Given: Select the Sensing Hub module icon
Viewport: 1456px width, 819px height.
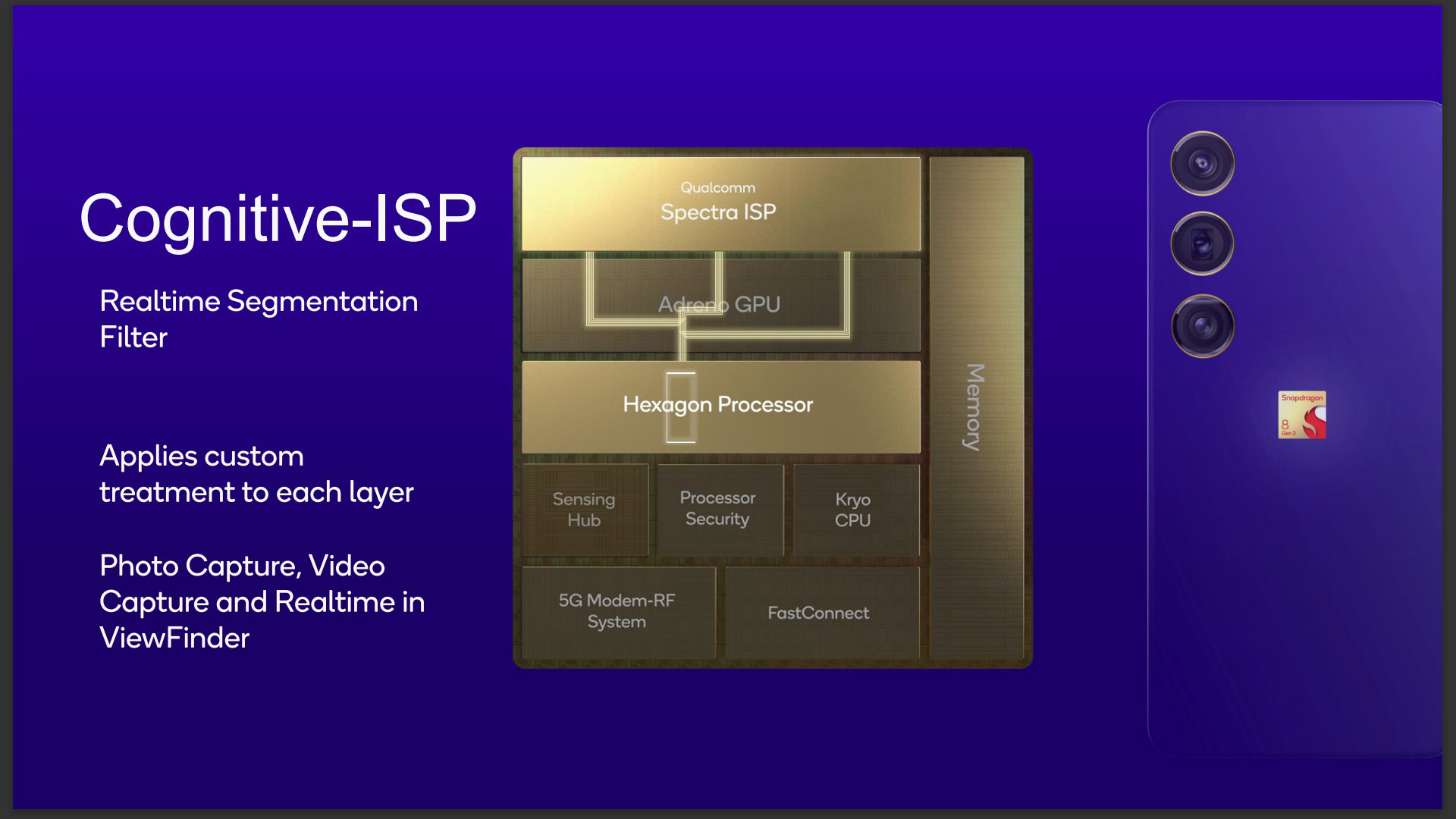Looking at the screenshot, I should tap(584, 509).
